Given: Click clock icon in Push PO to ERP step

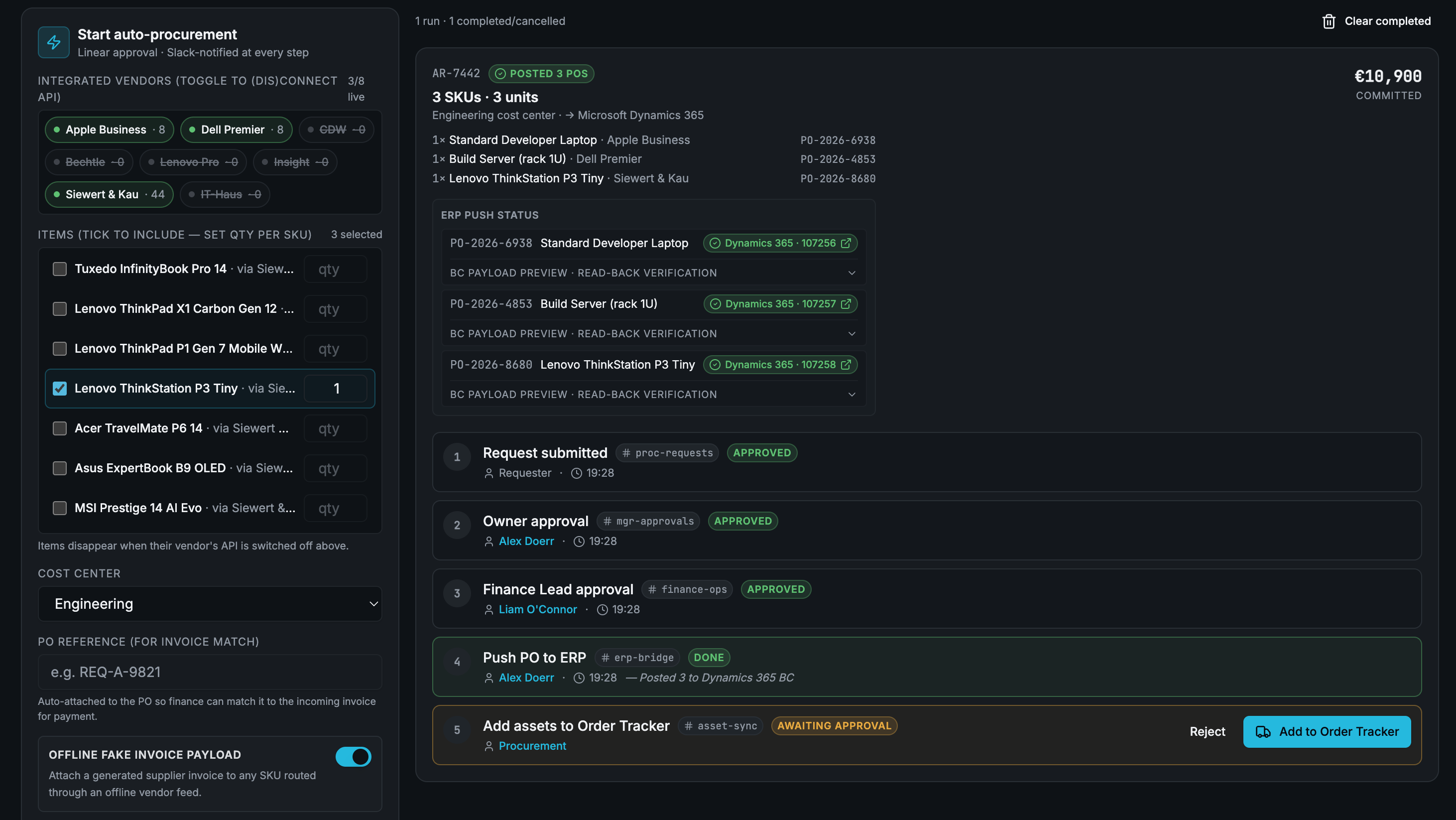Looking at the screenshot, I should pos(579,678).
